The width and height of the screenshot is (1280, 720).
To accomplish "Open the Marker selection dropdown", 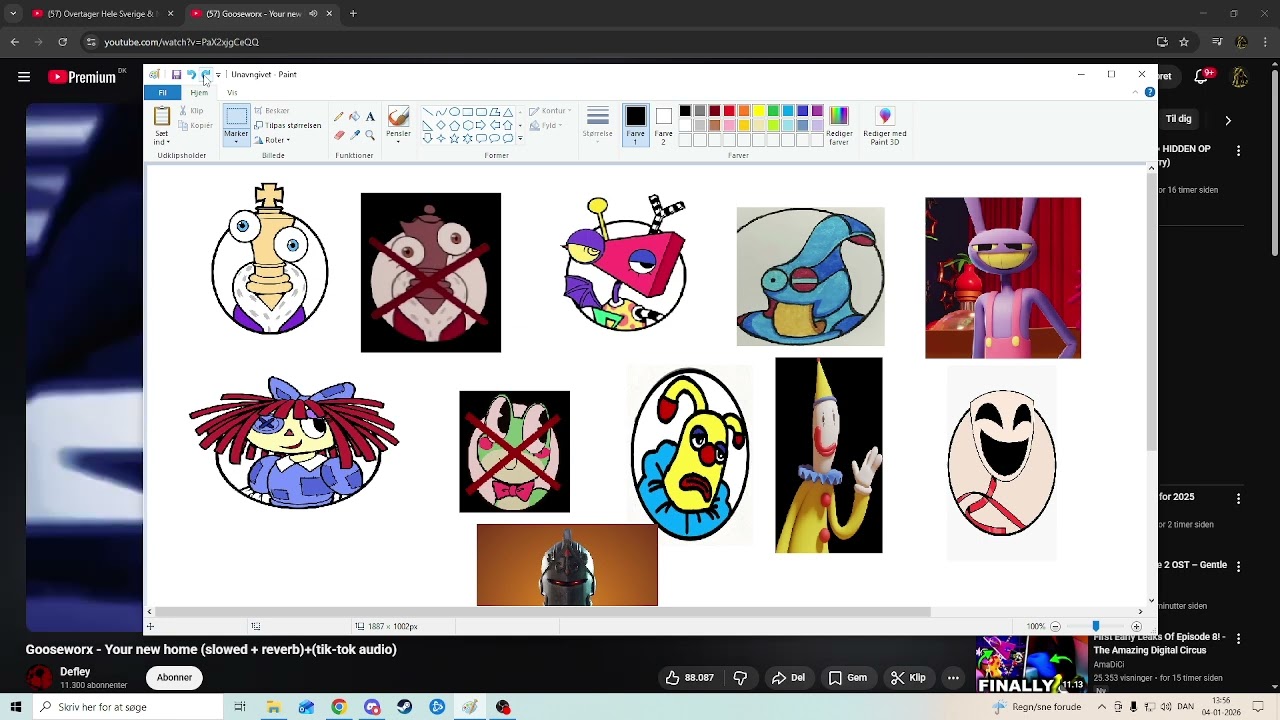I will 236,140.
